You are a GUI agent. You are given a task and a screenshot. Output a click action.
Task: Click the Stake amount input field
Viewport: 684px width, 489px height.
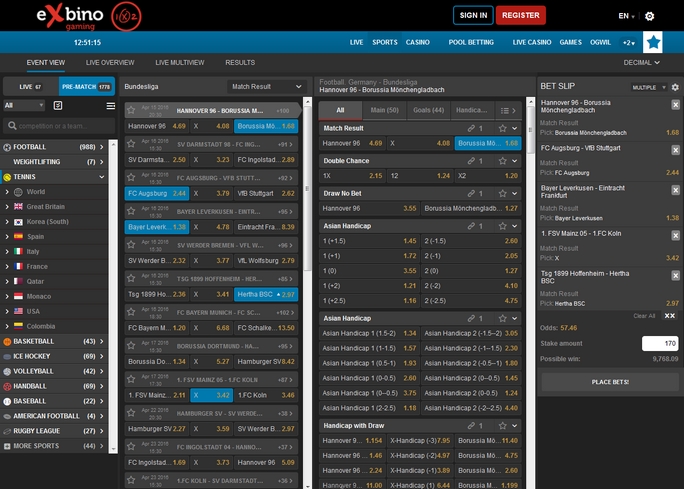660,344
